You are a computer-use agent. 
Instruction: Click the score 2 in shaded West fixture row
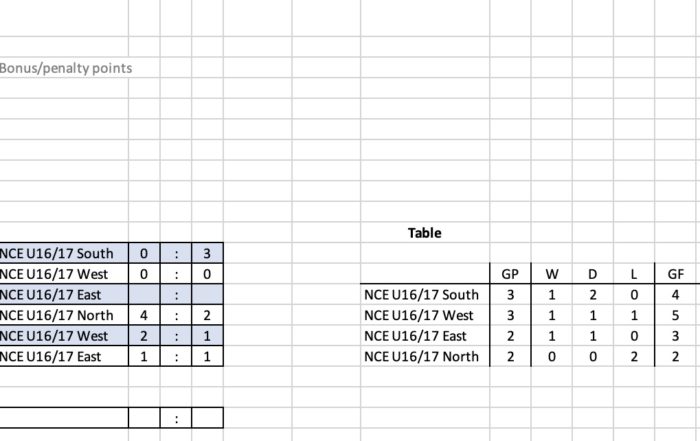coord(144,336)
